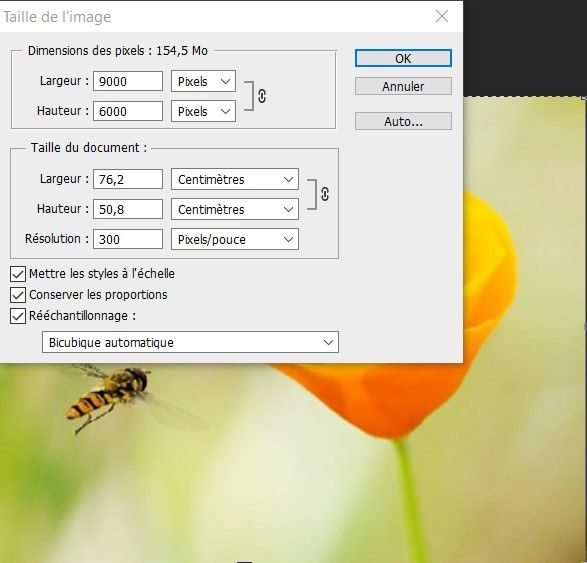Select the document Largeur field 76,2
Screen dimensions: 587x563
128,179
